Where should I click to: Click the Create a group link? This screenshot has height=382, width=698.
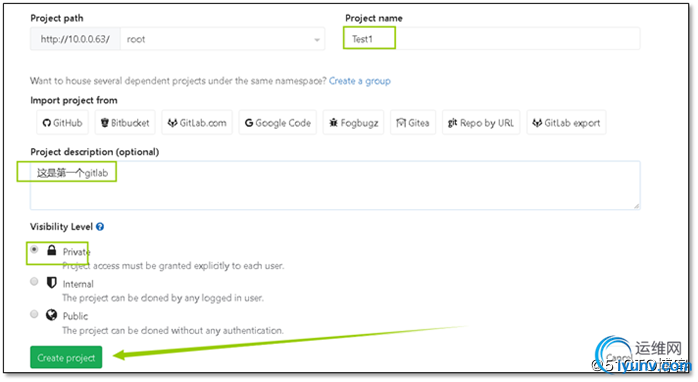point(360,81)
